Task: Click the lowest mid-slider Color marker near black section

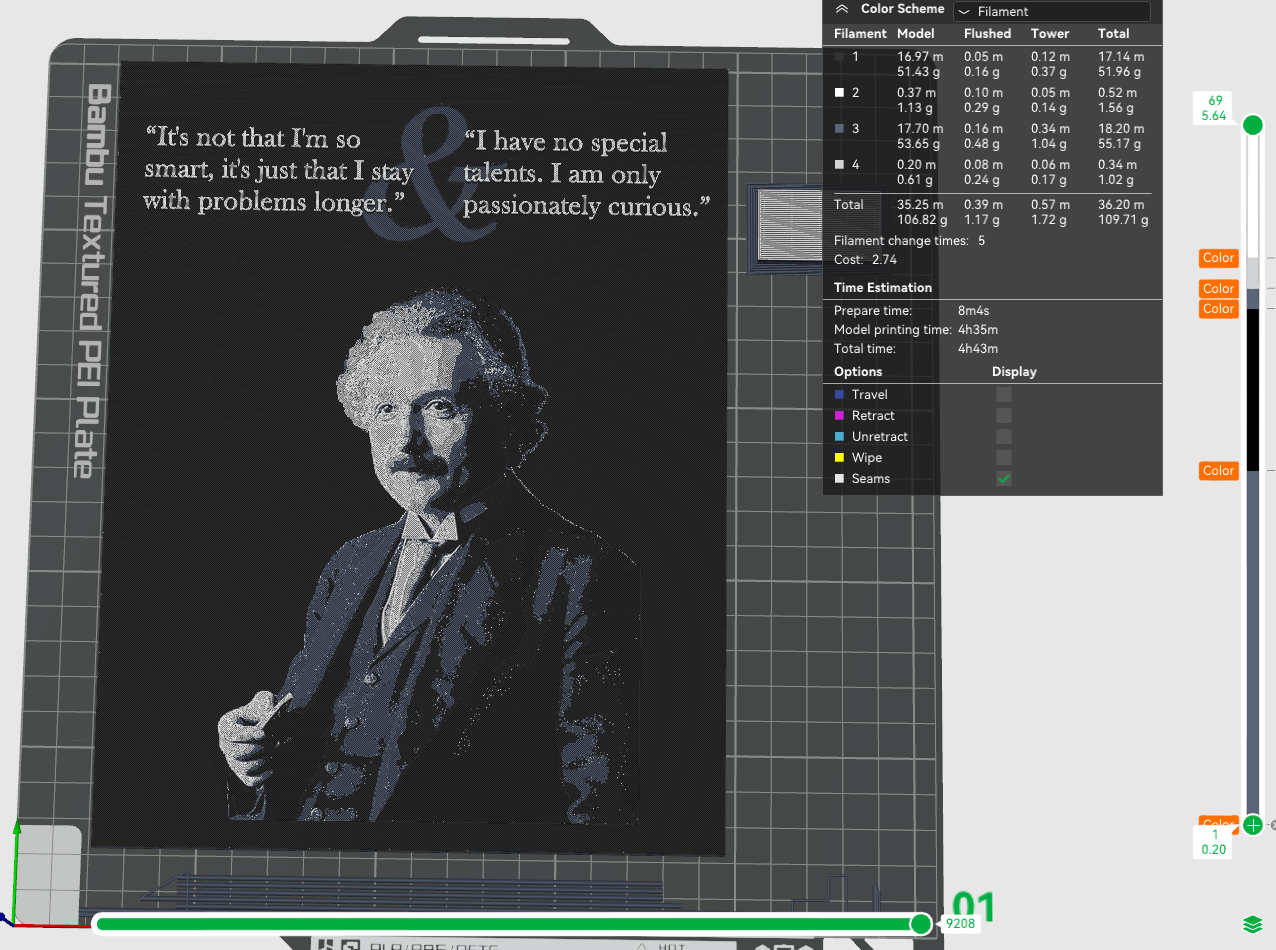Action: pyautogui.click(x=1218, y=471)
